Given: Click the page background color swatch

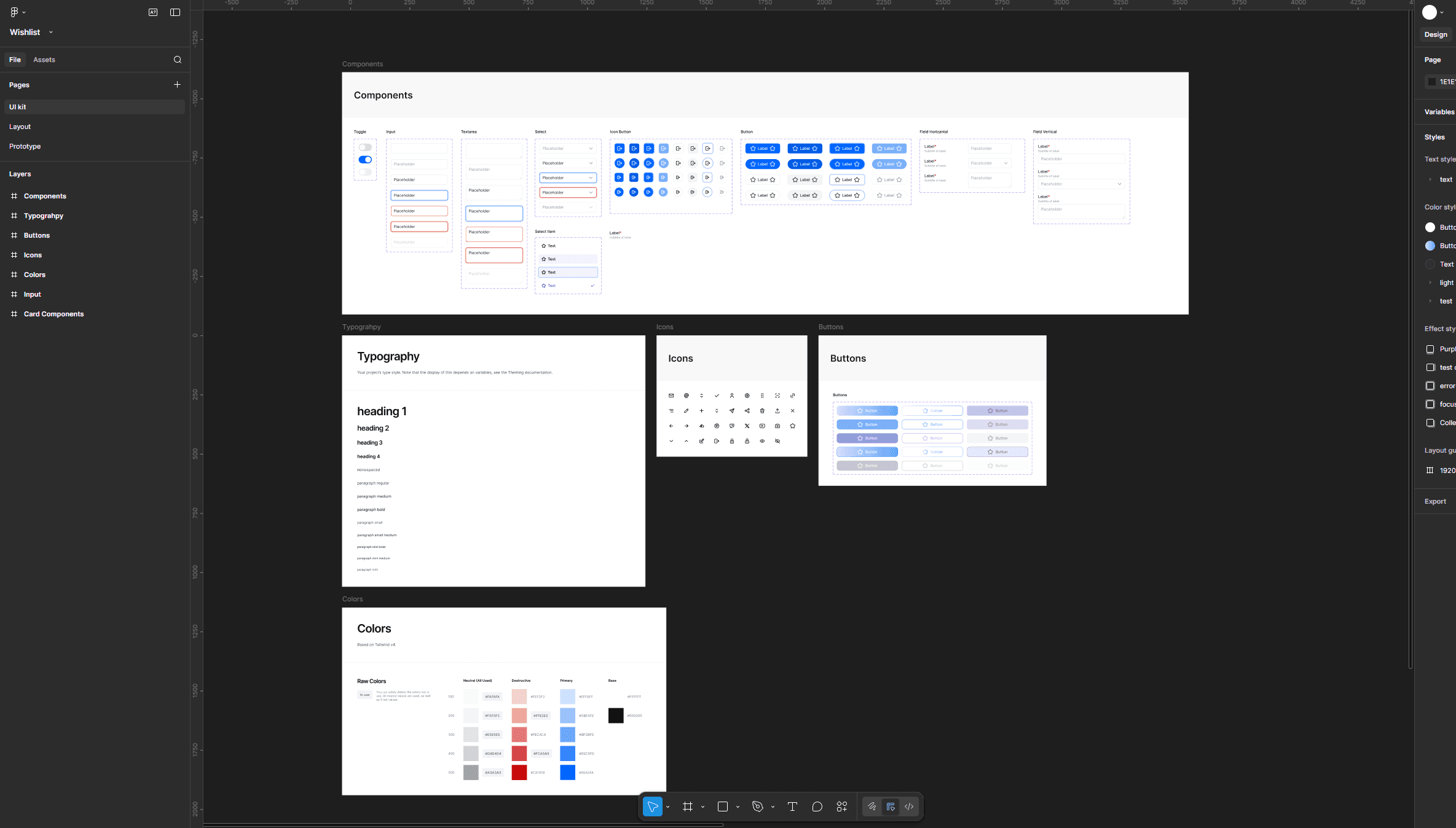Looking at the screenshot, I should pyautogui.click(x=1432, y=82).
